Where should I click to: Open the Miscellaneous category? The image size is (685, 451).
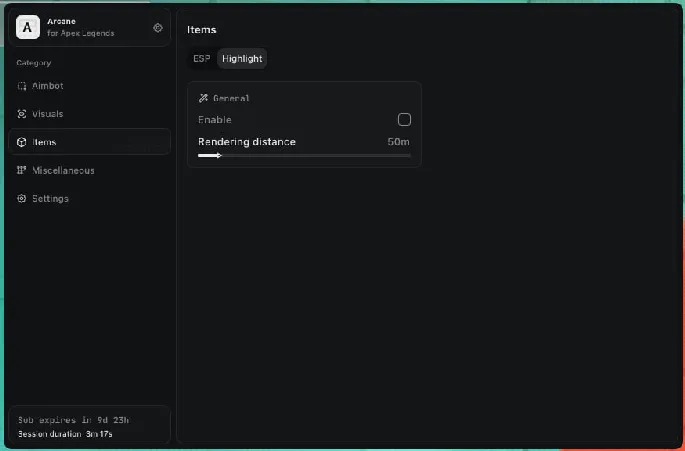click(63, 170)
